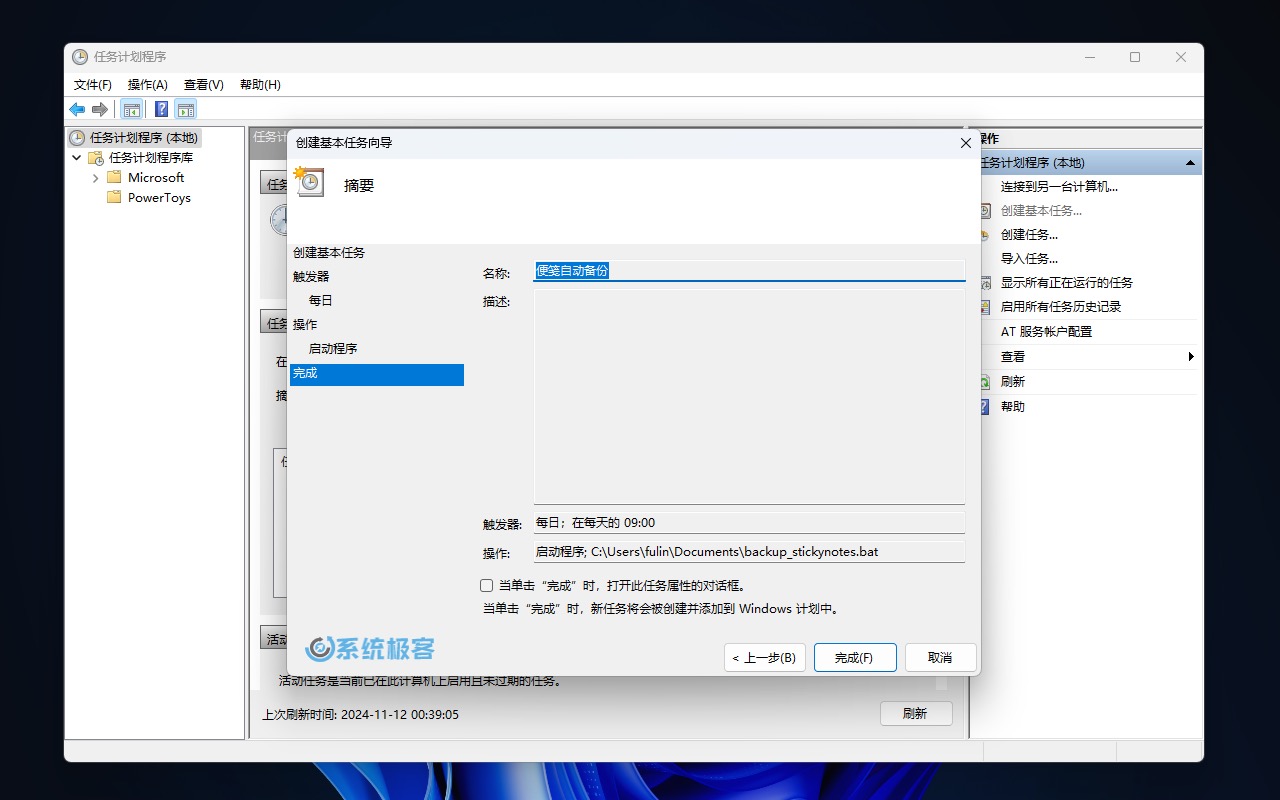Image resolution: width=1280 pixels, height=800 pixels.
Task: Click the icon beside 启用所有任务历史记录
Action: [984, 307]
